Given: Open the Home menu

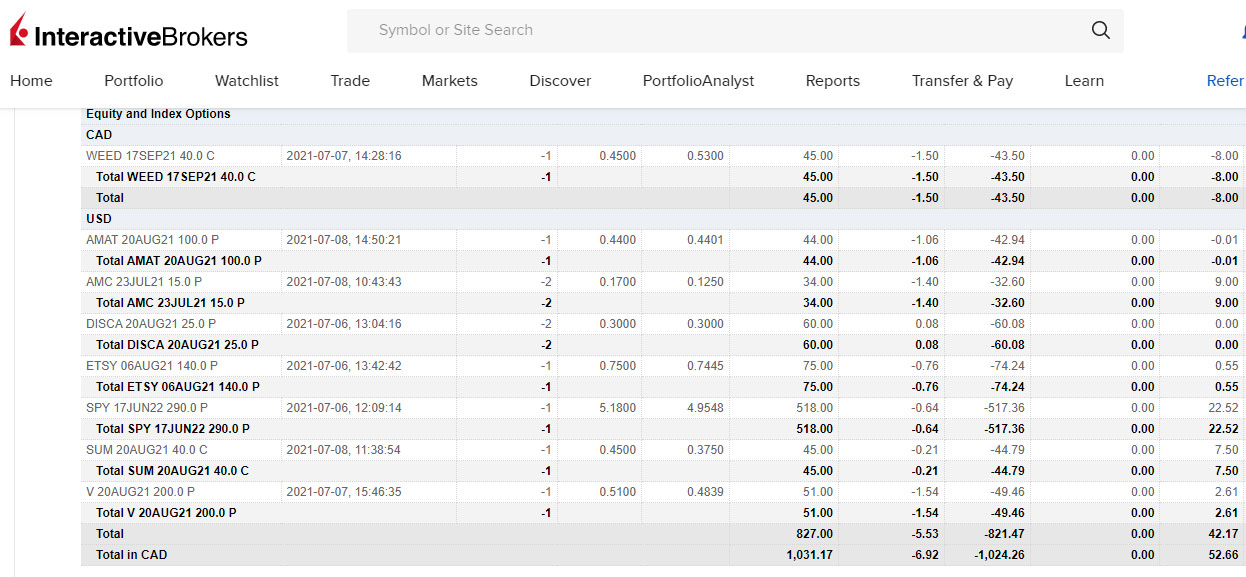Looking at the screenshot, I should [x=31, y=81].
